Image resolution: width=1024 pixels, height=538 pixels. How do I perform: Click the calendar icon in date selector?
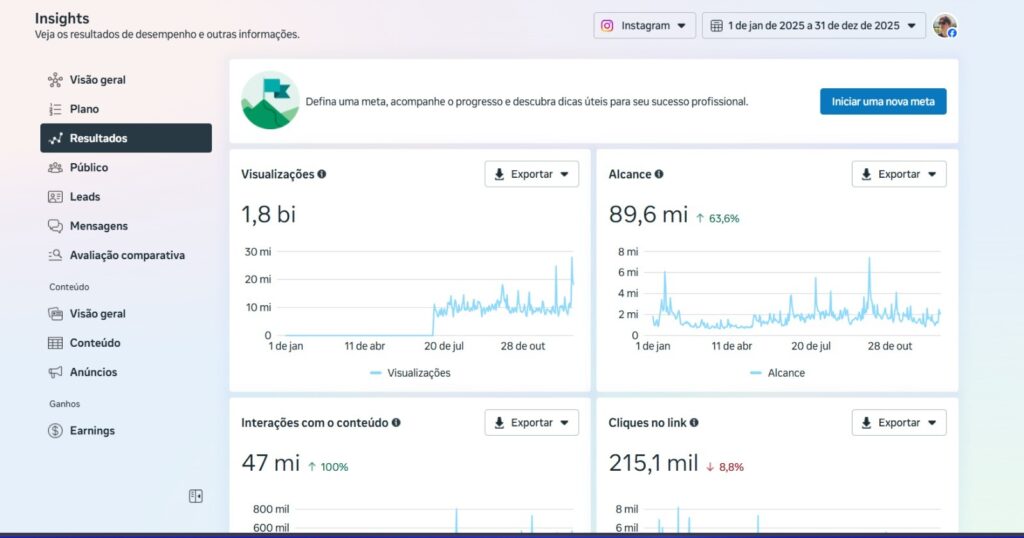click(x=717, y=26)
